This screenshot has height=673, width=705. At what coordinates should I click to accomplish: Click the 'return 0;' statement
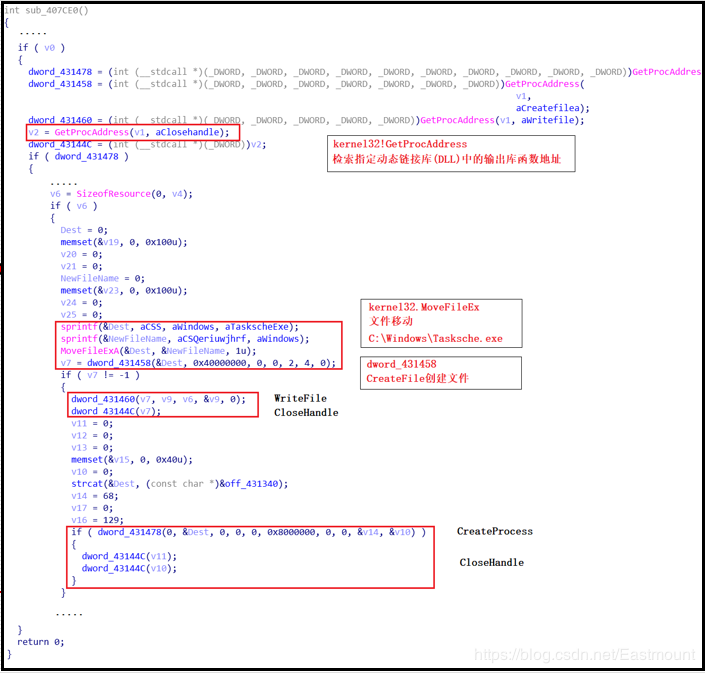(x=41, y=642)
